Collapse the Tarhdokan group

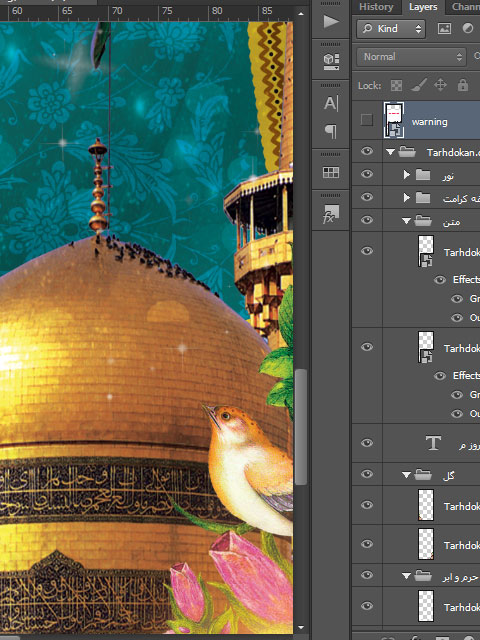(390, 152)
